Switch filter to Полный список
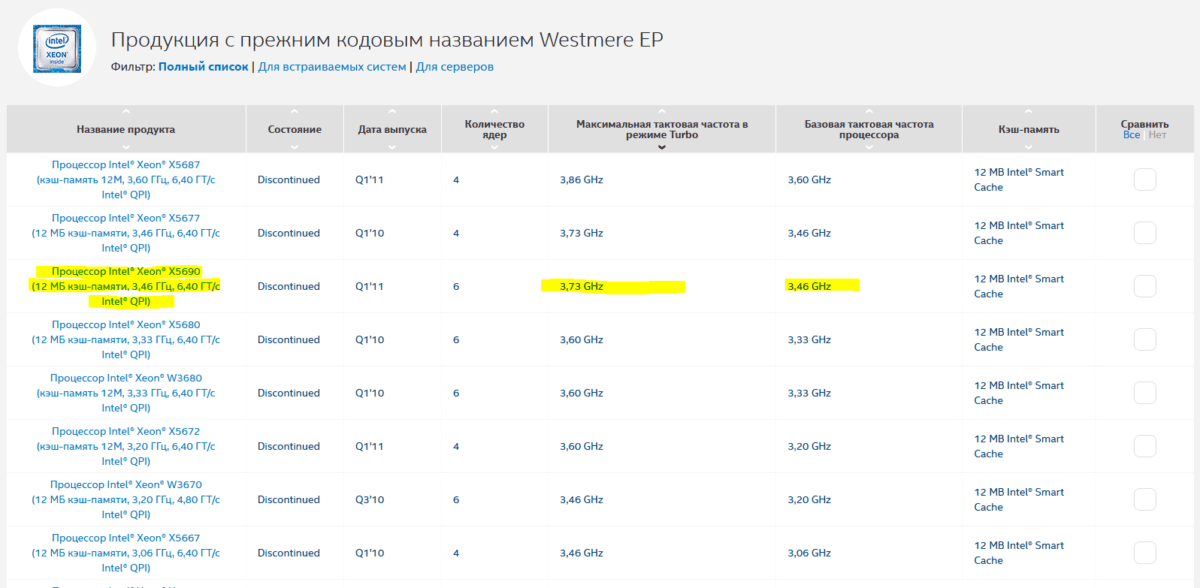The height and width of the screenshot is (588, 1200). pyautogui.click(x=203, y=67)
